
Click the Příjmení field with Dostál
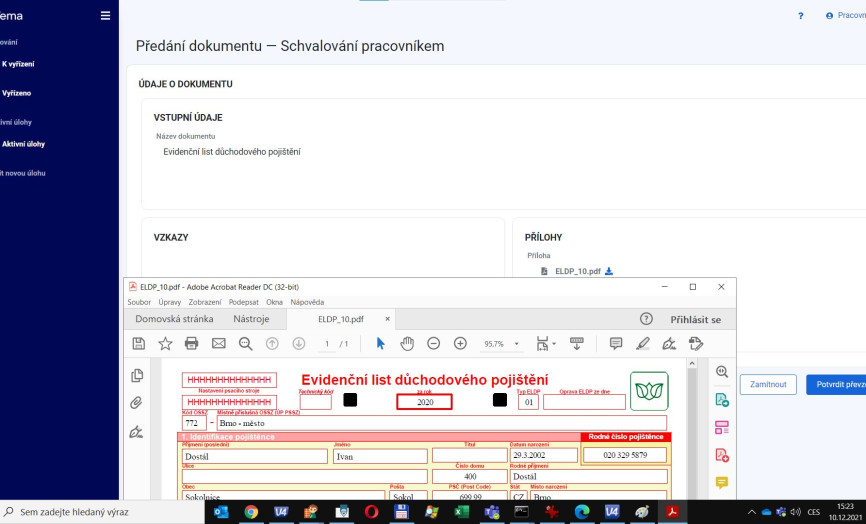[x=255, y=457]
